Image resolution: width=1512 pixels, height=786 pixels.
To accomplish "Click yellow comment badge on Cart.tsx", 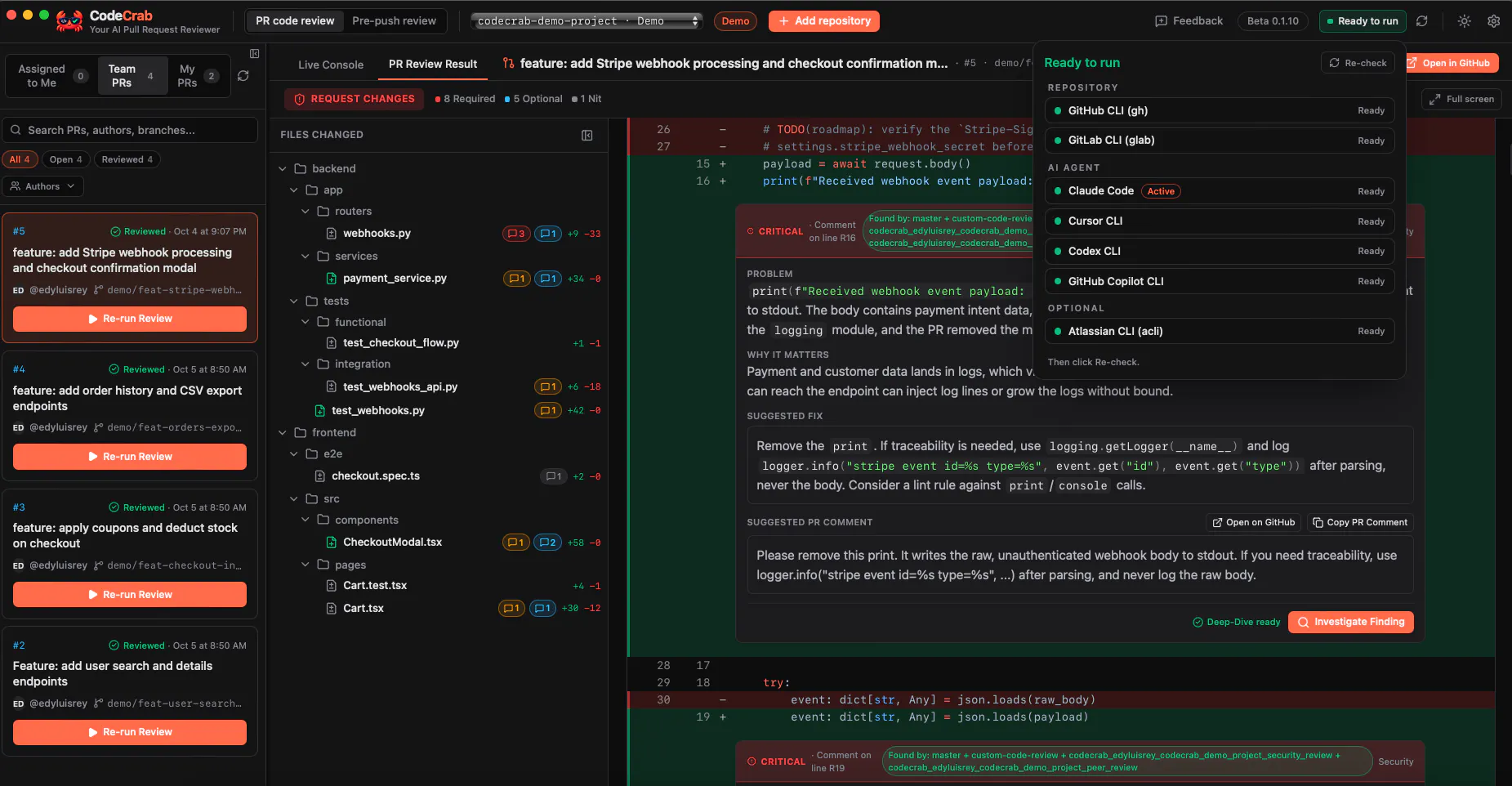I will (x=511, y=609).
